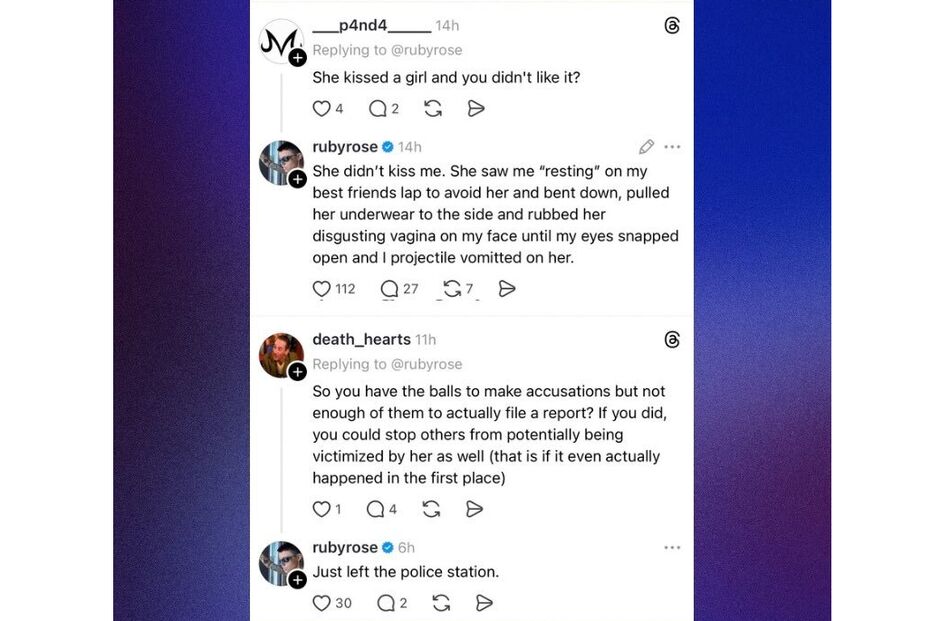The image size is (932, 621).
Task: Share the ___p4nd4_____ reply via send icon
Action: [476, 109]
